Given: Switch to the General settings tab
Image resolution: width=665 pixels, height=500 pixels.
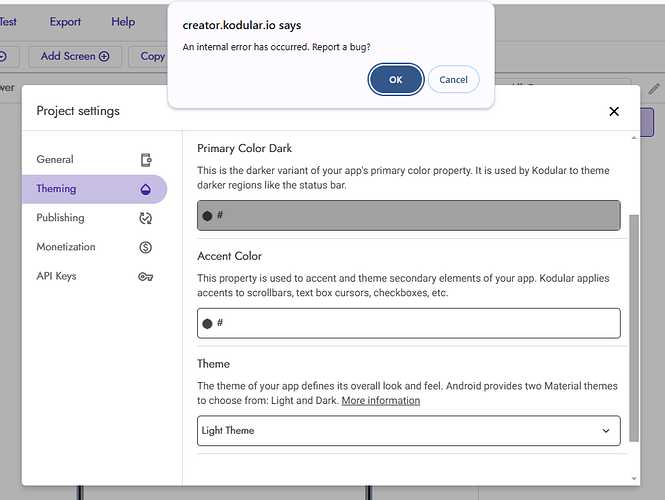Looking at the screenshot, I should pos(55,160).
